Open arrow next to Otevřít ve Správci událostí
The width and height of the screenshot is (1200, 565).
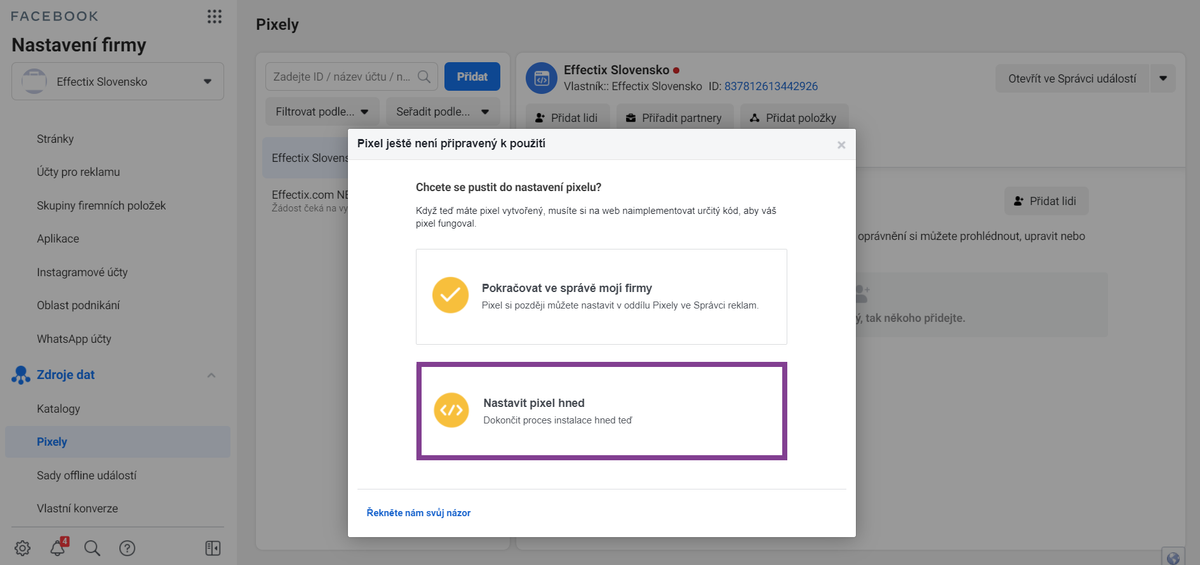click(1163, 79)
